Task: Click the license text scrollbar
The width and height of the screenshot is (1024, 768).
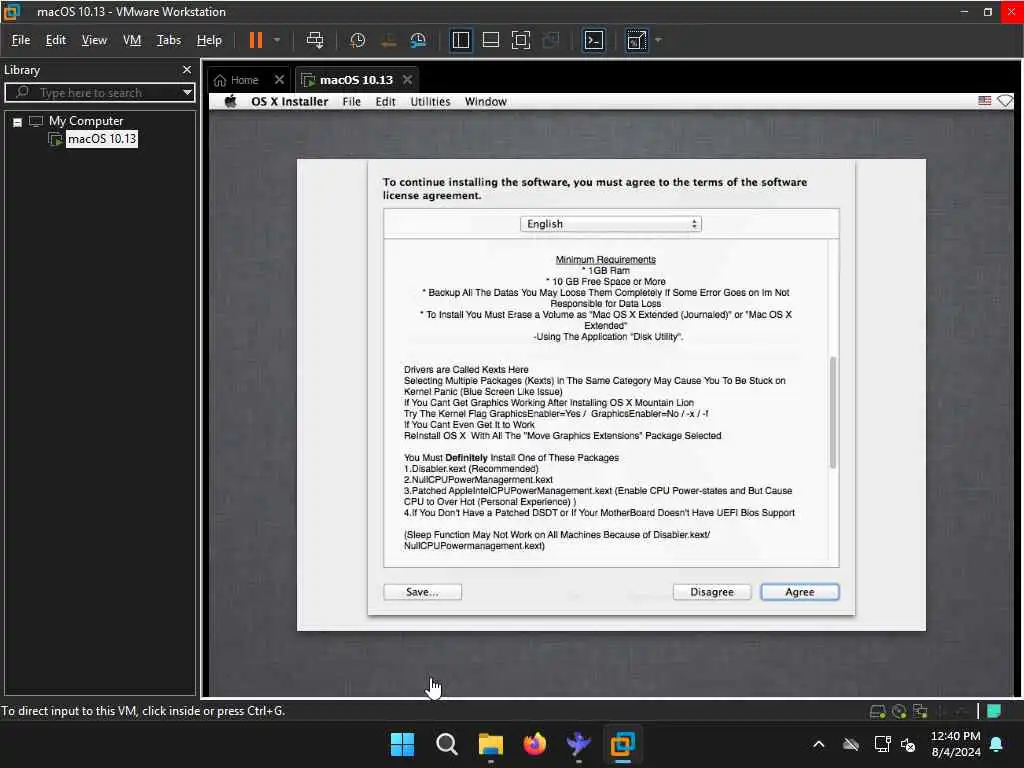Action: click(x=833, y=412)
